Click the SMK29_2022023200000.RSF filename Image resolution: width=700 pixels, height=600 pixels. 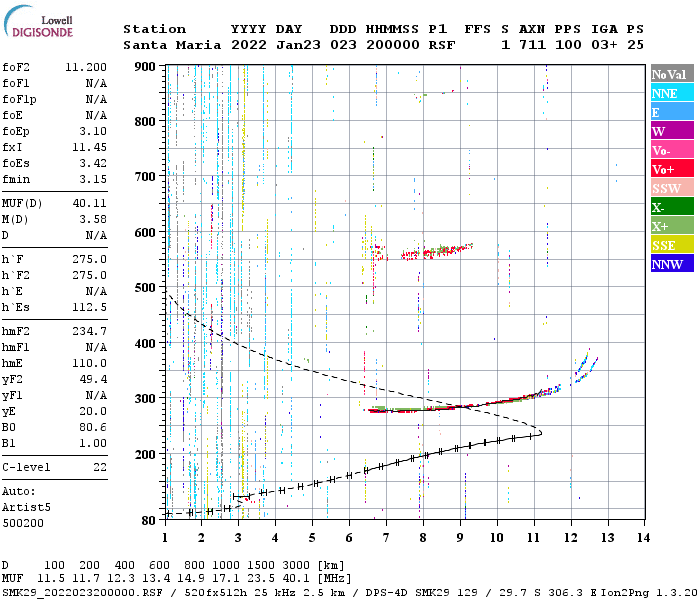(83, 592)
